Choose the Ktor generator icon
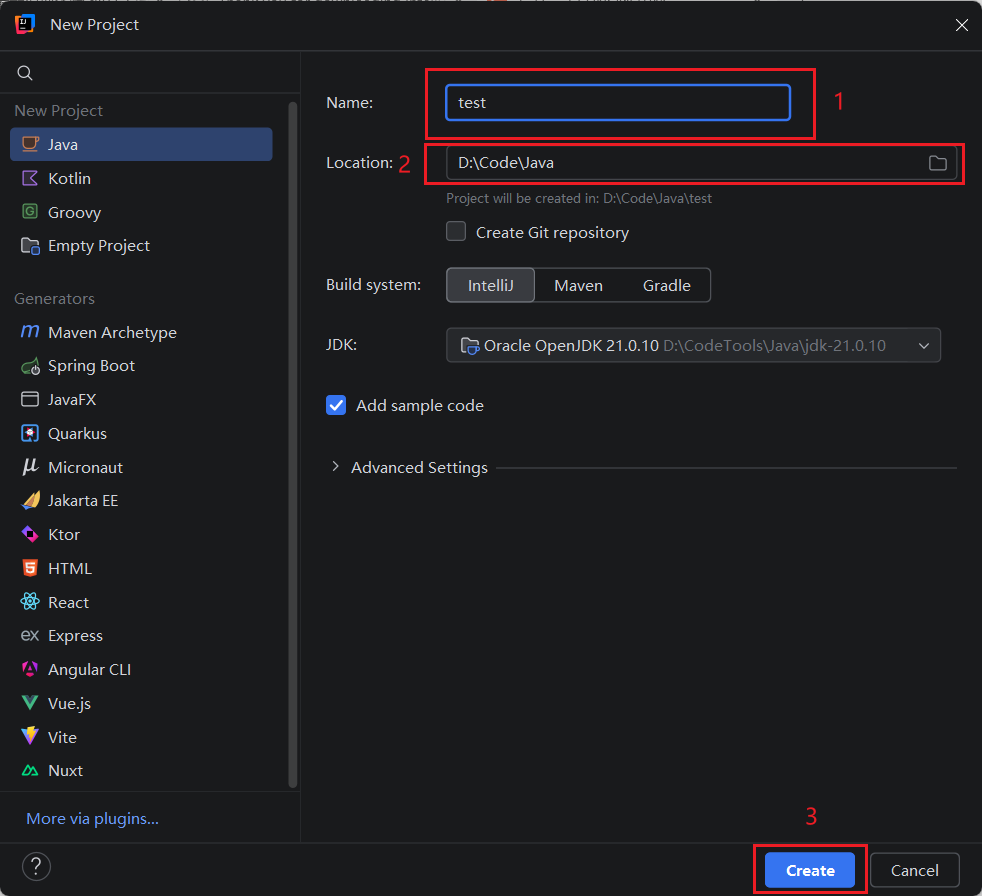The width and height of the screenshot is (982, 896). (30, 534)
